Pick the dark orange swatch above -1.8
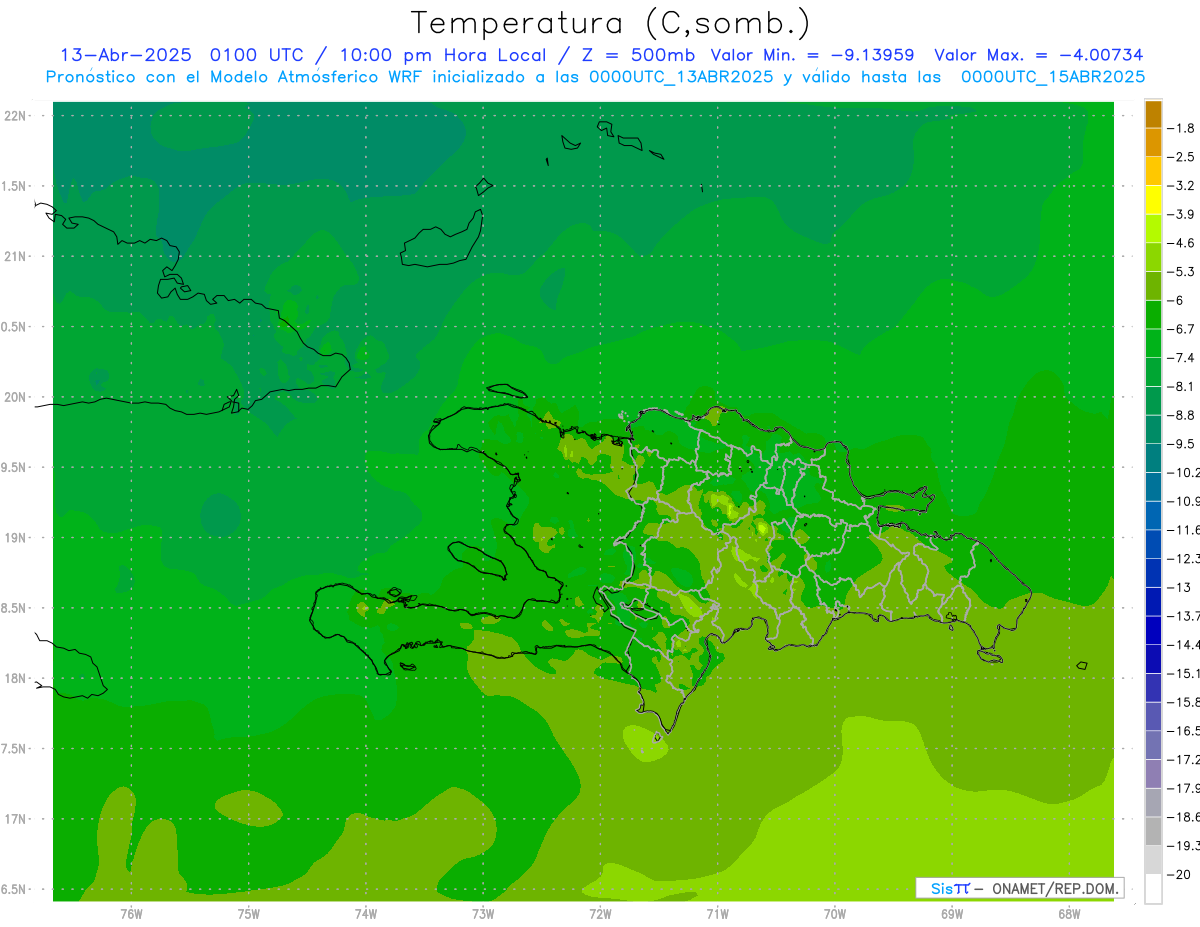Viewport: 1200px width, 927px height. pos(1153,115)
